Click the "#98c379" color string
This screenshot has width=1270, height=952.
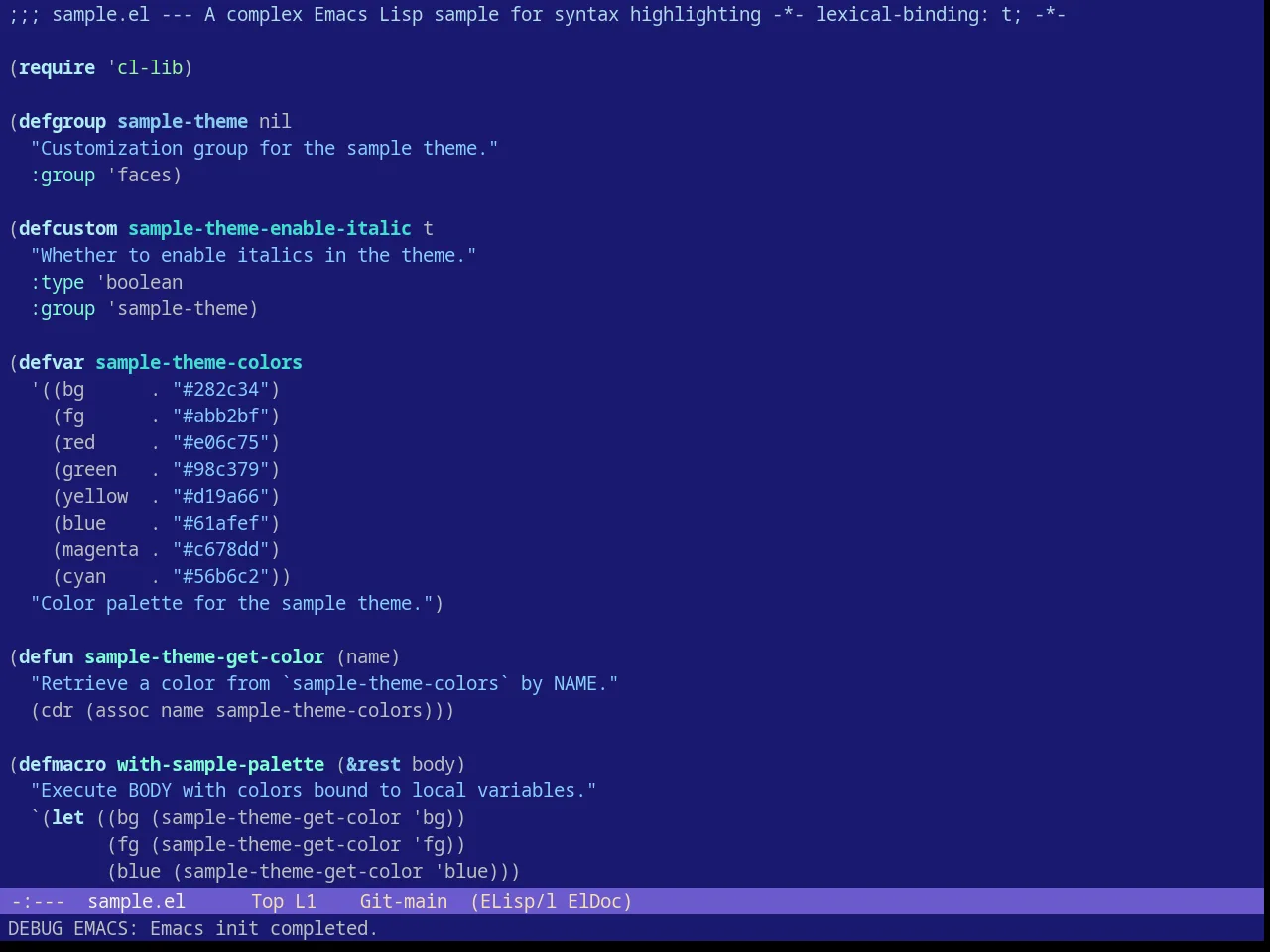[x=221, y=469]
